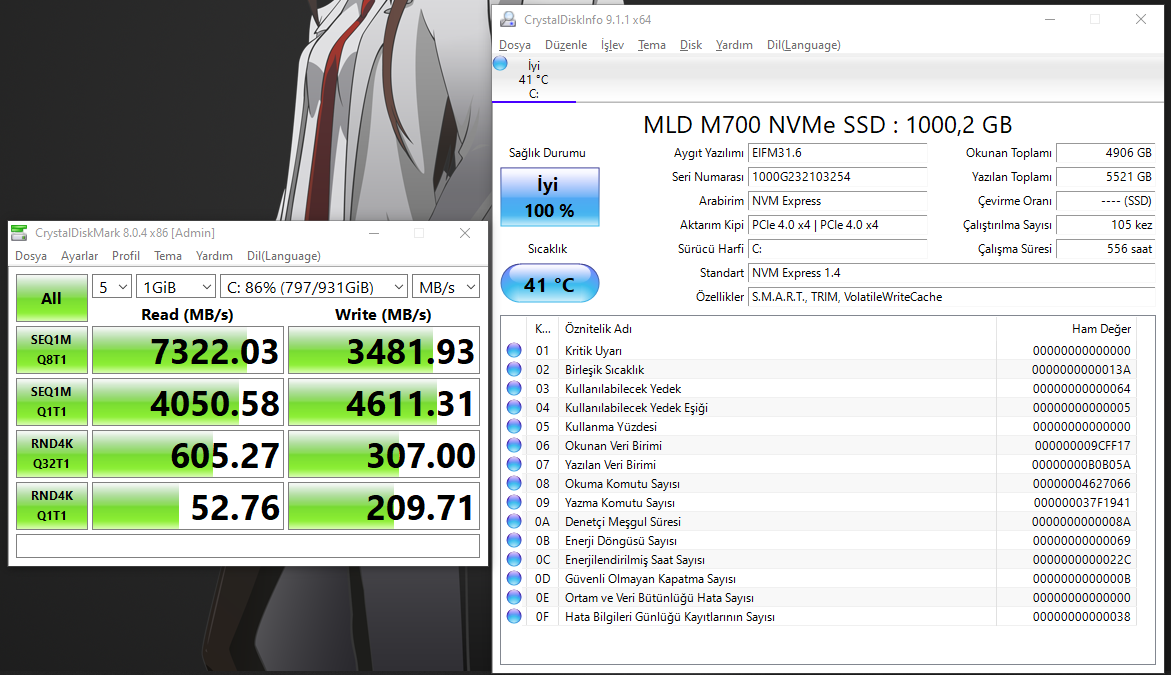Click the Aktarım Kipi value PCIe 4.0 x4
Image resolution: width=1171 pixels, height=675 pixels.
click(837, 225)
